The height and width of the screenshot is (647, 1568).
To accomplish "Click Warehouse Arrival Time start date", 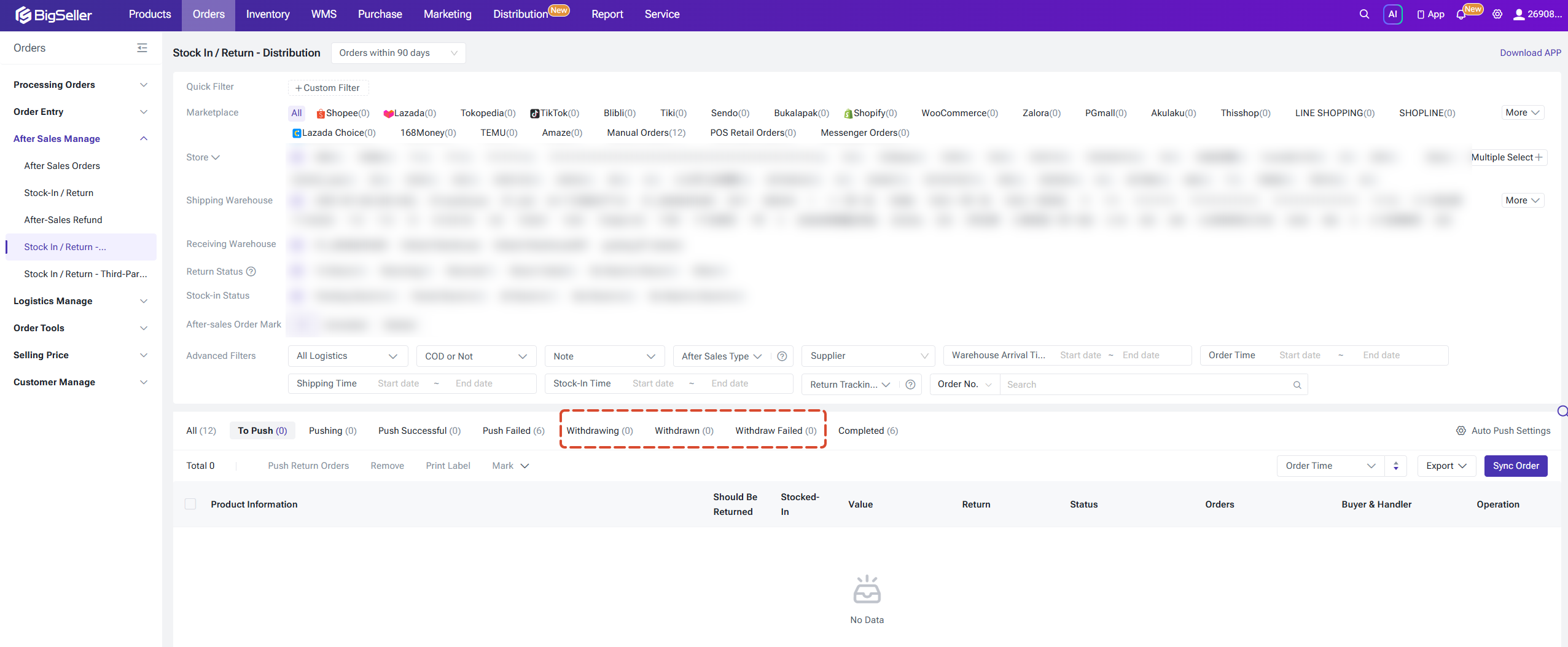I will pos(1080,355).
